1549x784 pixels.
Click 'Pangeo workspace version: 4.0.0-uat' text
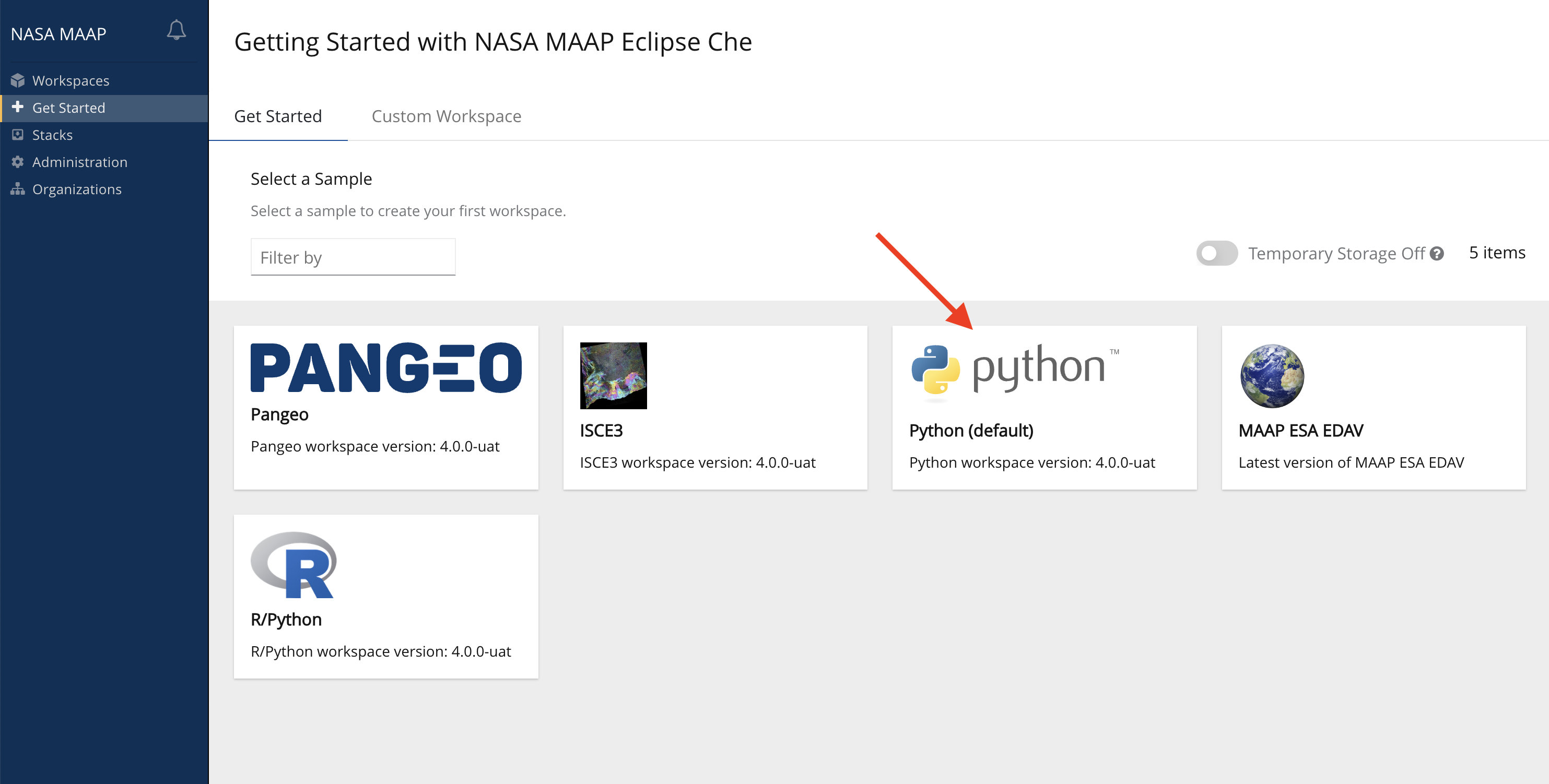375,446
